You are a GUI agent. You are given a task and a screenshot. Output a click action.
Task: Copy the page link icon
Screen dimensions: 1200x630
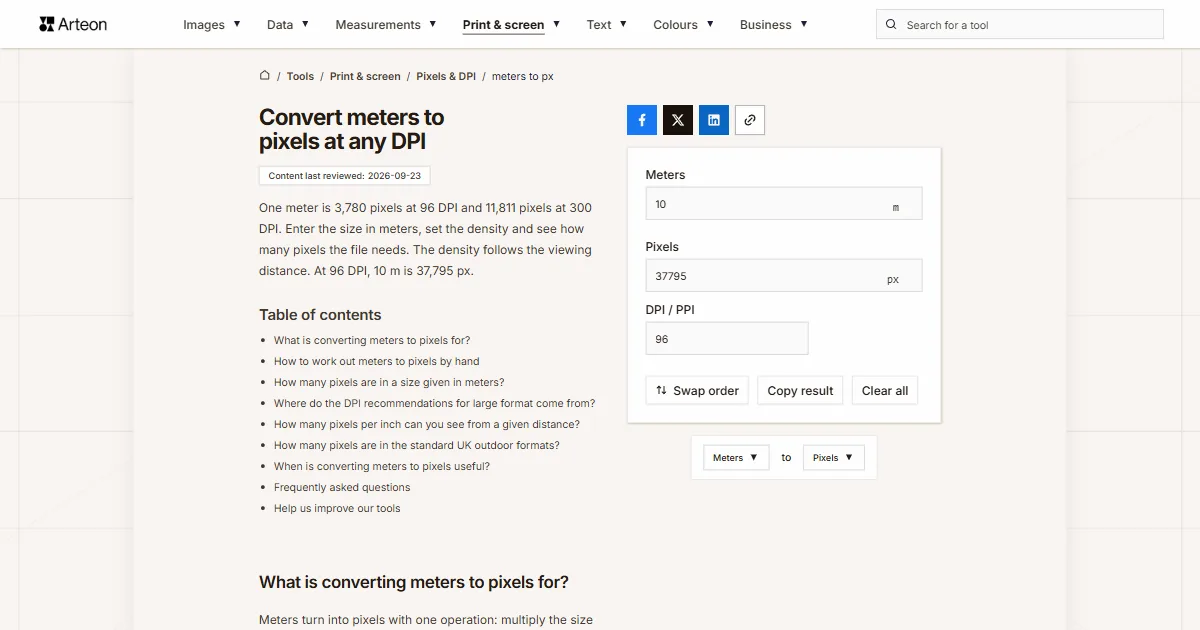click(x=750, y=120)
